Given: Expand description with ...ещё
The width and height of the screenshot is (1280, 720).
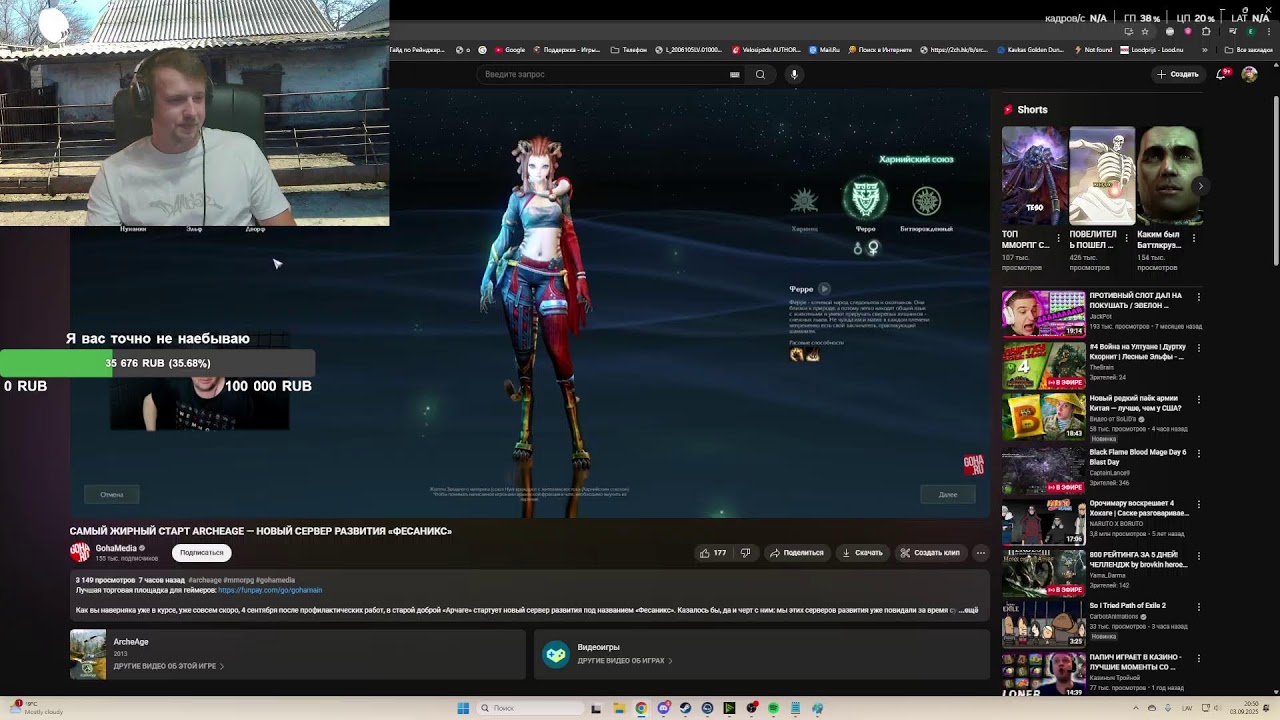Looking at the screenshot, I should click(968, 609).
